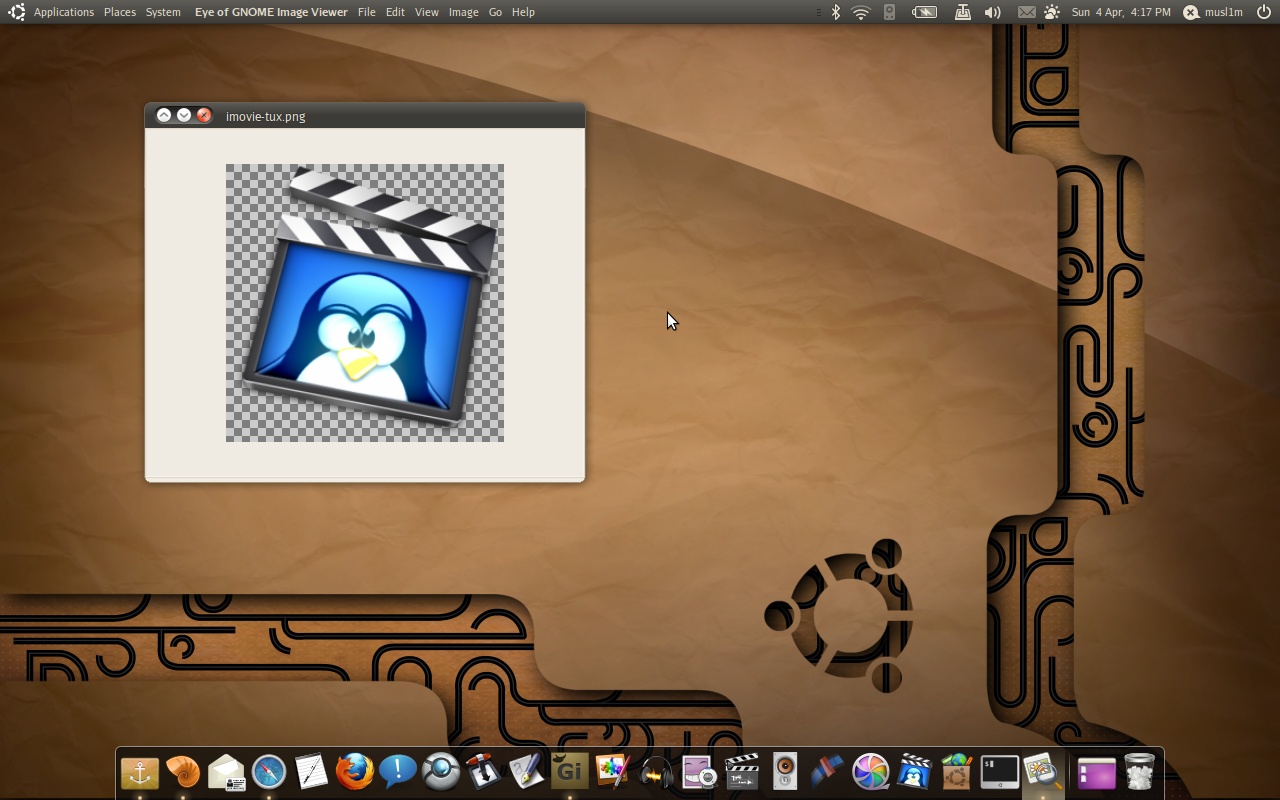Image resolution: width=1280 pixels, height=800 pixels.
Task: Click the Eye of GNOME Image Viewer title menu
Action: click(x=271, y=12)
